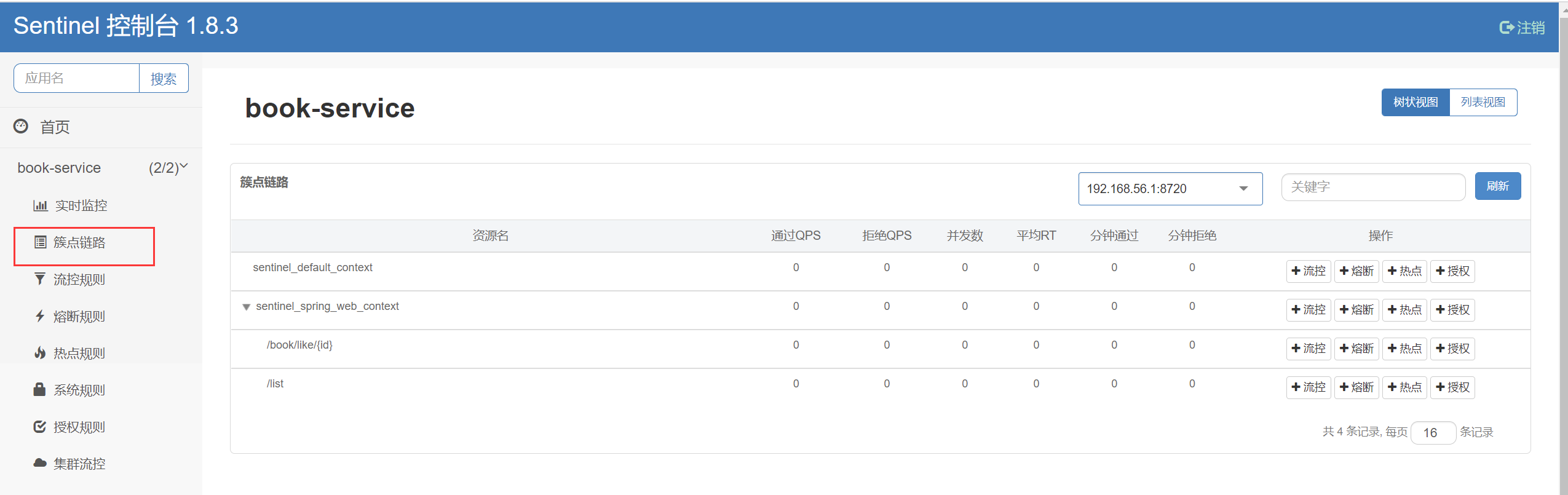Viewport: 1568px width, 495px height.
Task: Add 流控 rule for sentinel_spring_web_context
Action: (x=1309, y=310)
